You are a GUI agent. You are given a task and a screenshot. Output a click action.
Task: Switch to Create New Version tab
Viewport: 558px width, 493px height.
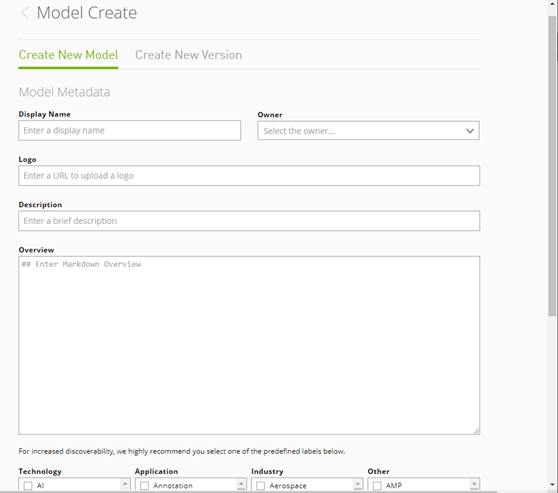tap(188, 55)
